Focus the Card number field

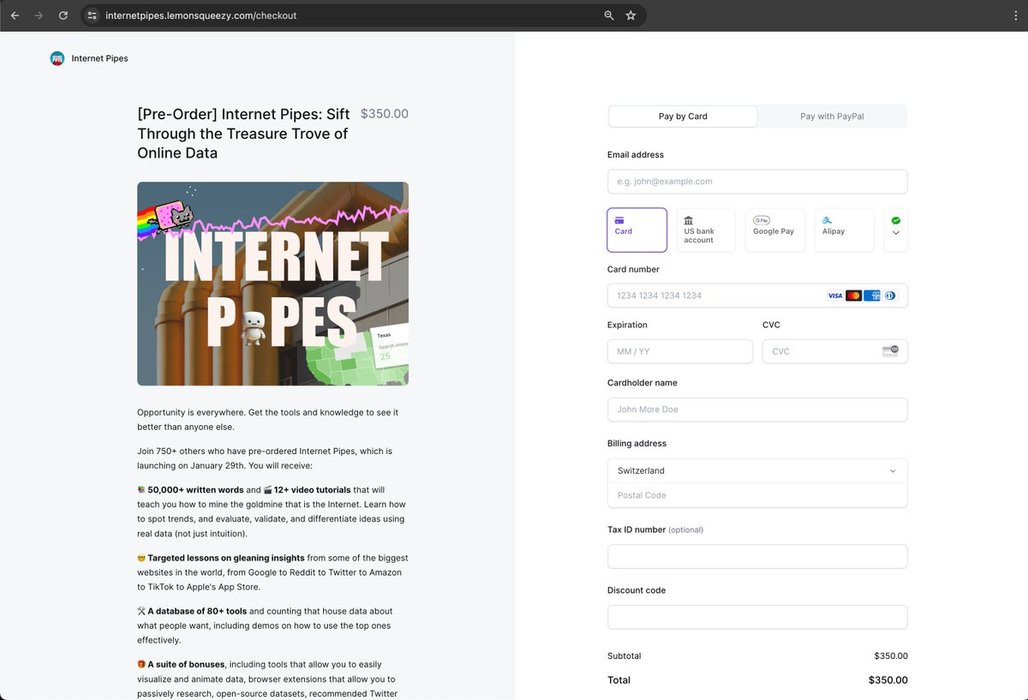click(757, 296)
